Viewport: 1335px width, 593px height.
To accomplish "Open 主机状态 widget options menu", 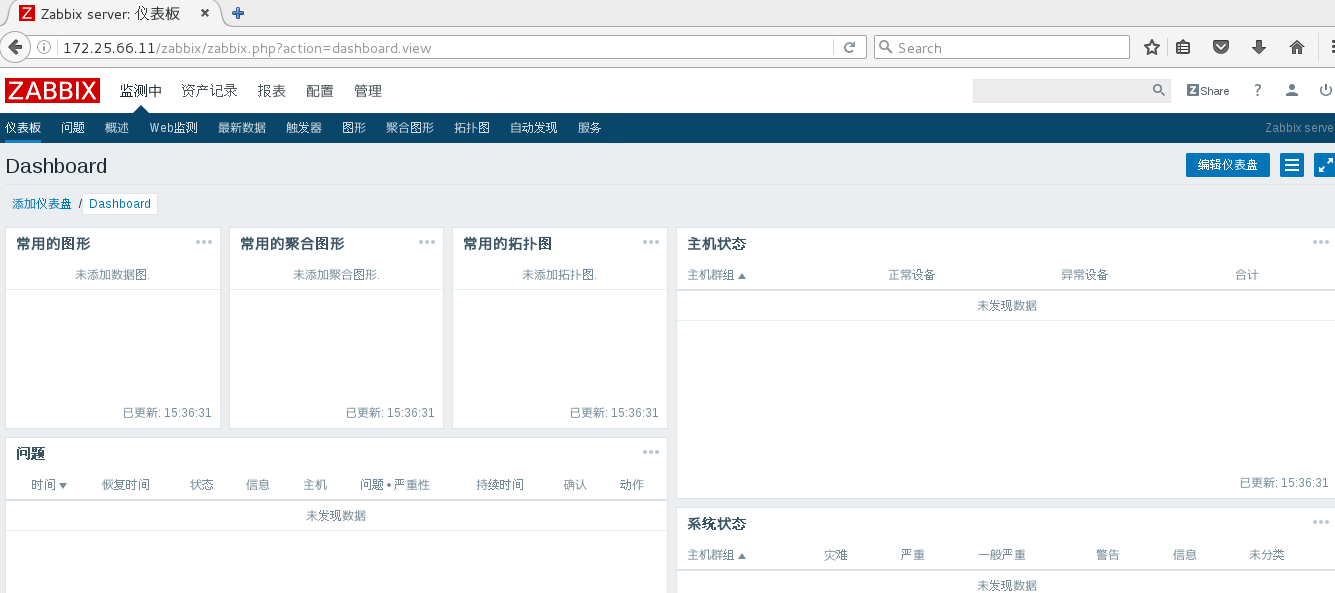I will (x=1321, y=242).
